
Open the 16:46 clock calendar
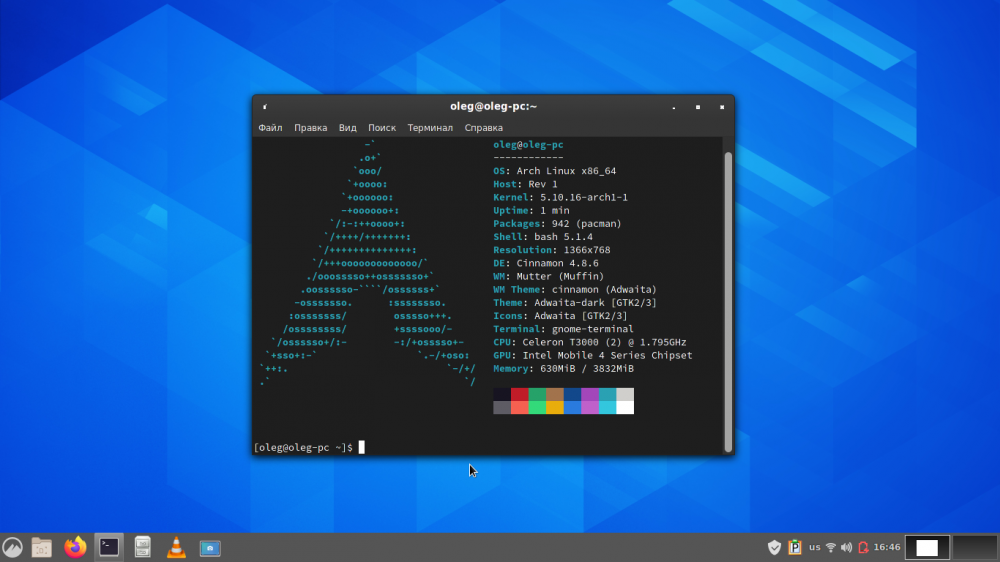tap(886, 547)
